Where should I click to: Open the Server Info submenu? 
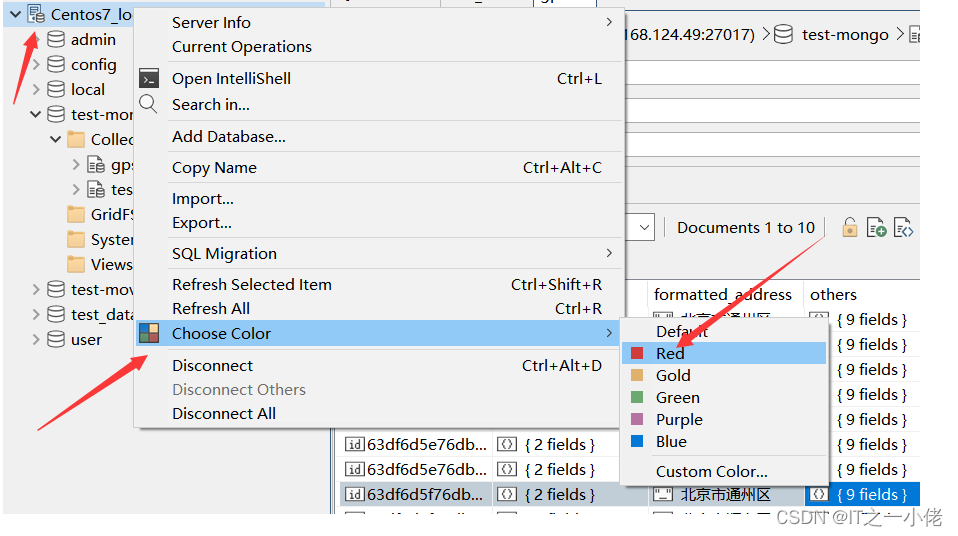pos(378,23)
